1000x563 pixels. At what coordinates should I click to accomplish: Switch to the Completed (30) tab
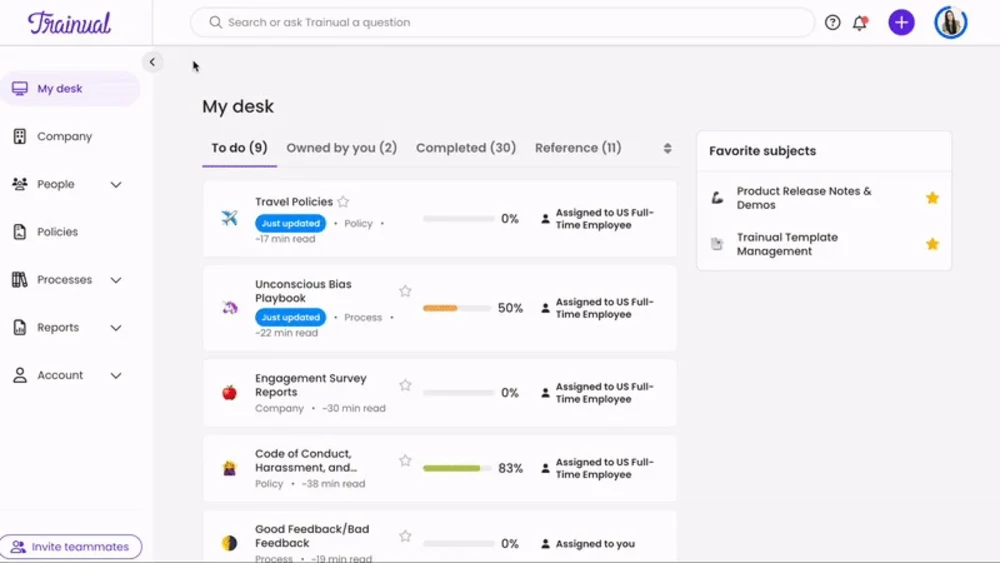click(466, 148)
